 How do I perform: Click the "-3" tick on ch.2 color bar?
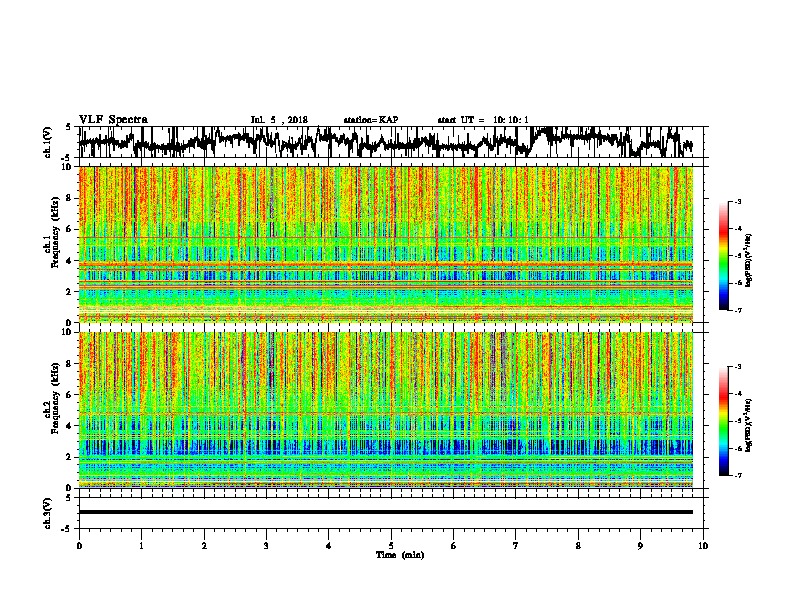point(737,367)
